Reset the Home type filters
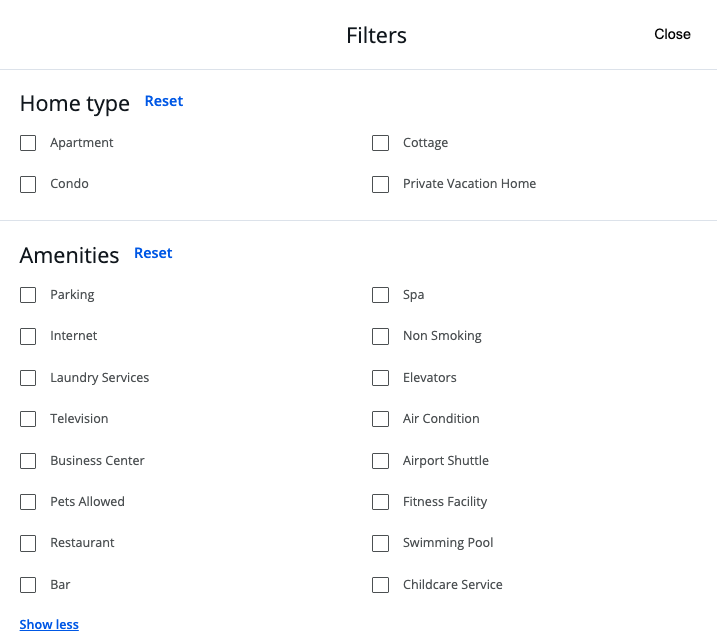Viewport: 717px width, 641px height. coord(164,101)
